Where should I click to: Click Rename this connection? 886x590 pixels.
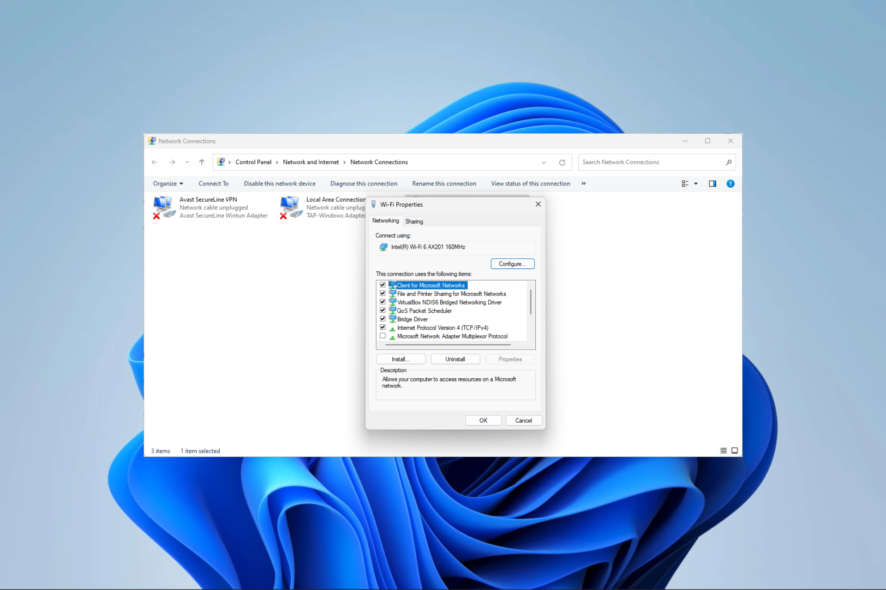(x=444, y=184)
